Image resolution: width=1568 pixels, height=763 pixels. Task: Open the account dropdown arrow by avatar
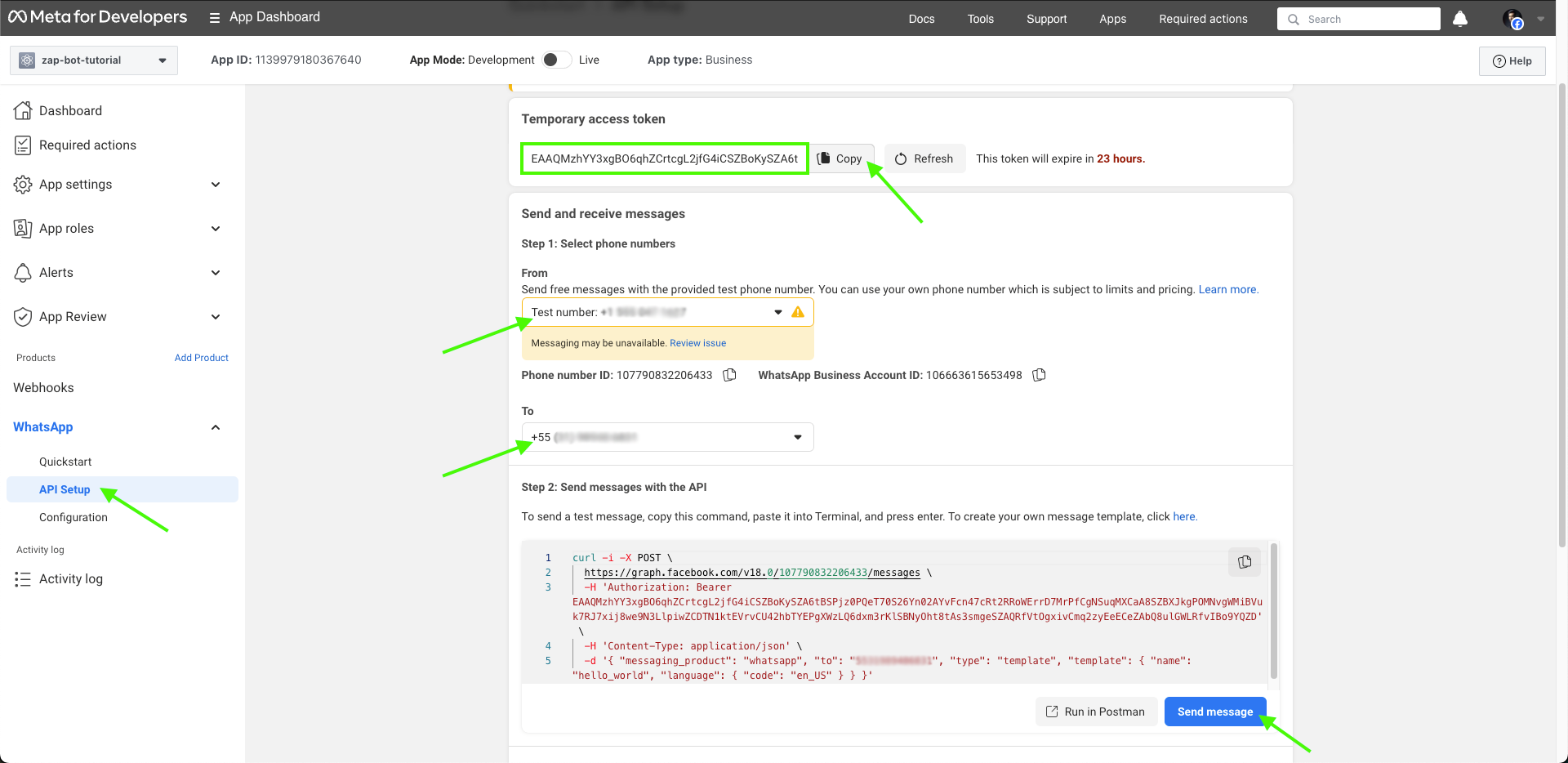pyautogui.click(x=1540, y=19)
